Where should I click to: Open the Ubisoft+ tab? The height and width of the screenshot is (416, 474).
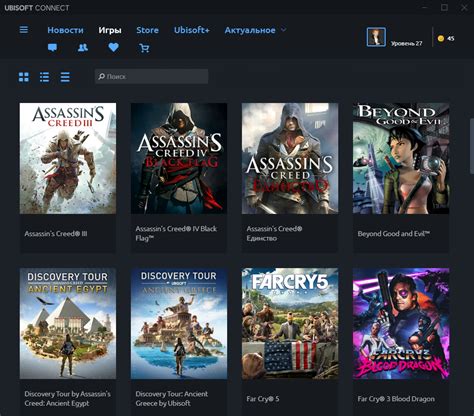point(192,30)
